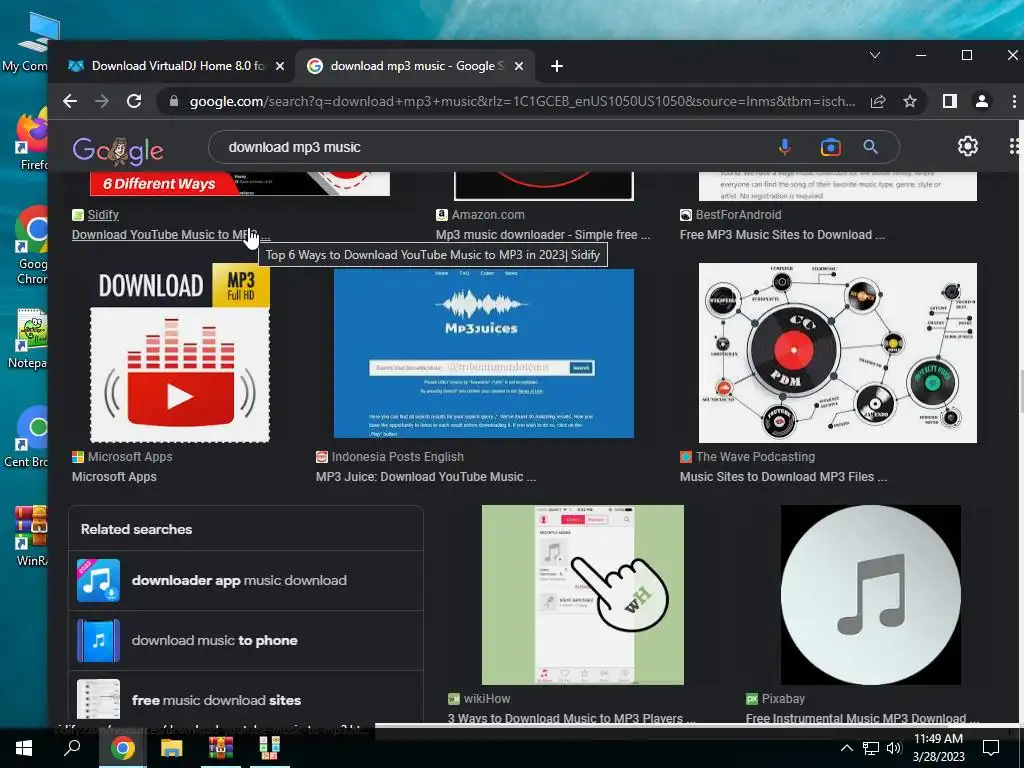Start voice search with microphone icon
This screenshot has height=768, width=1024.
click(x=785, y=147)
